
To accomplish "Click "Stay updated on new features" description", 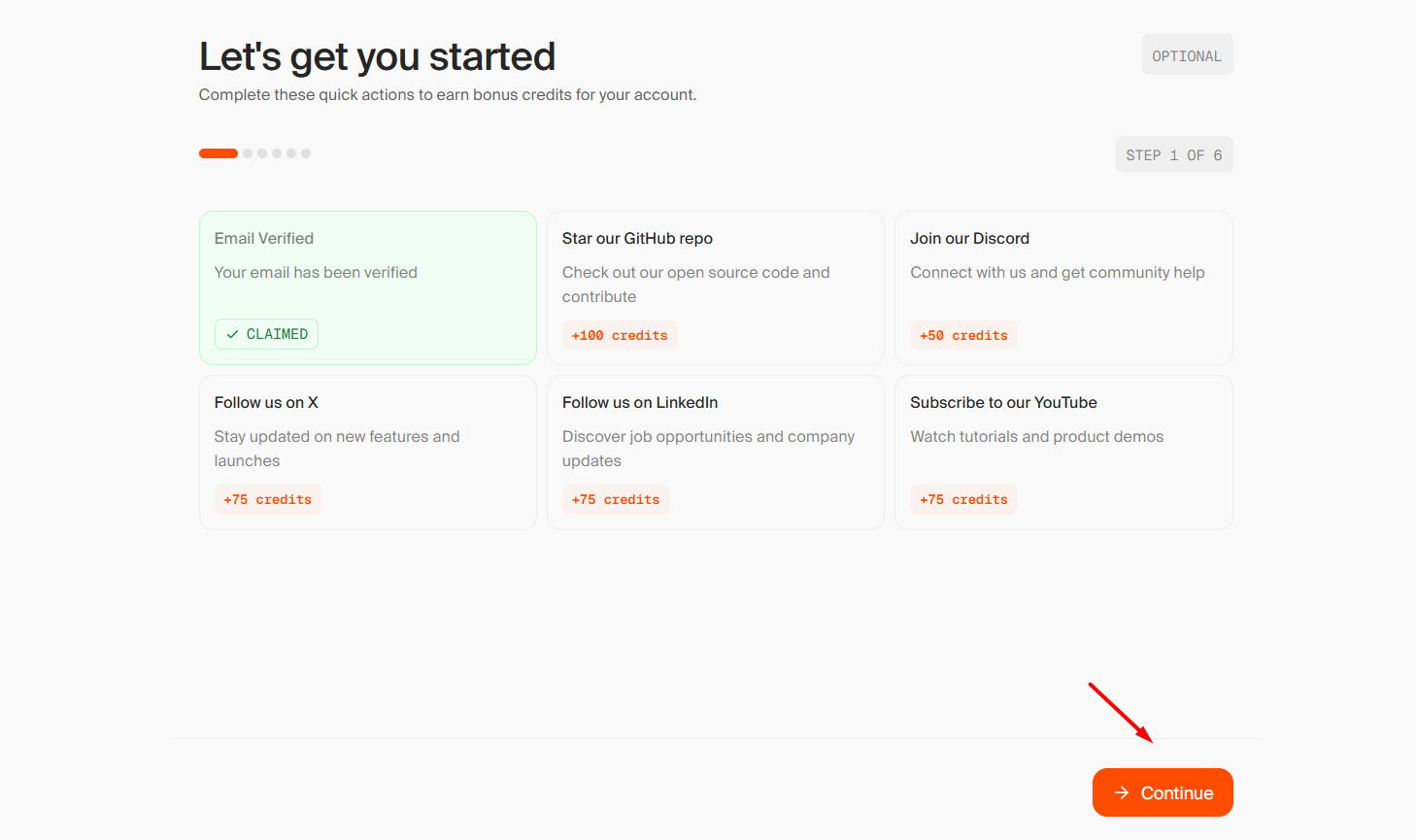I will click(337, 449).
